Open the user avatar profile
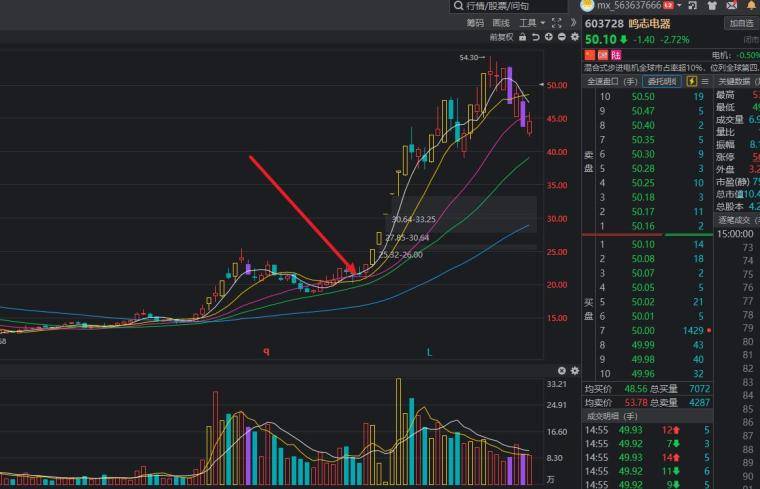The image size is (760, 489). pyautogui.click(x=587, y=5)
